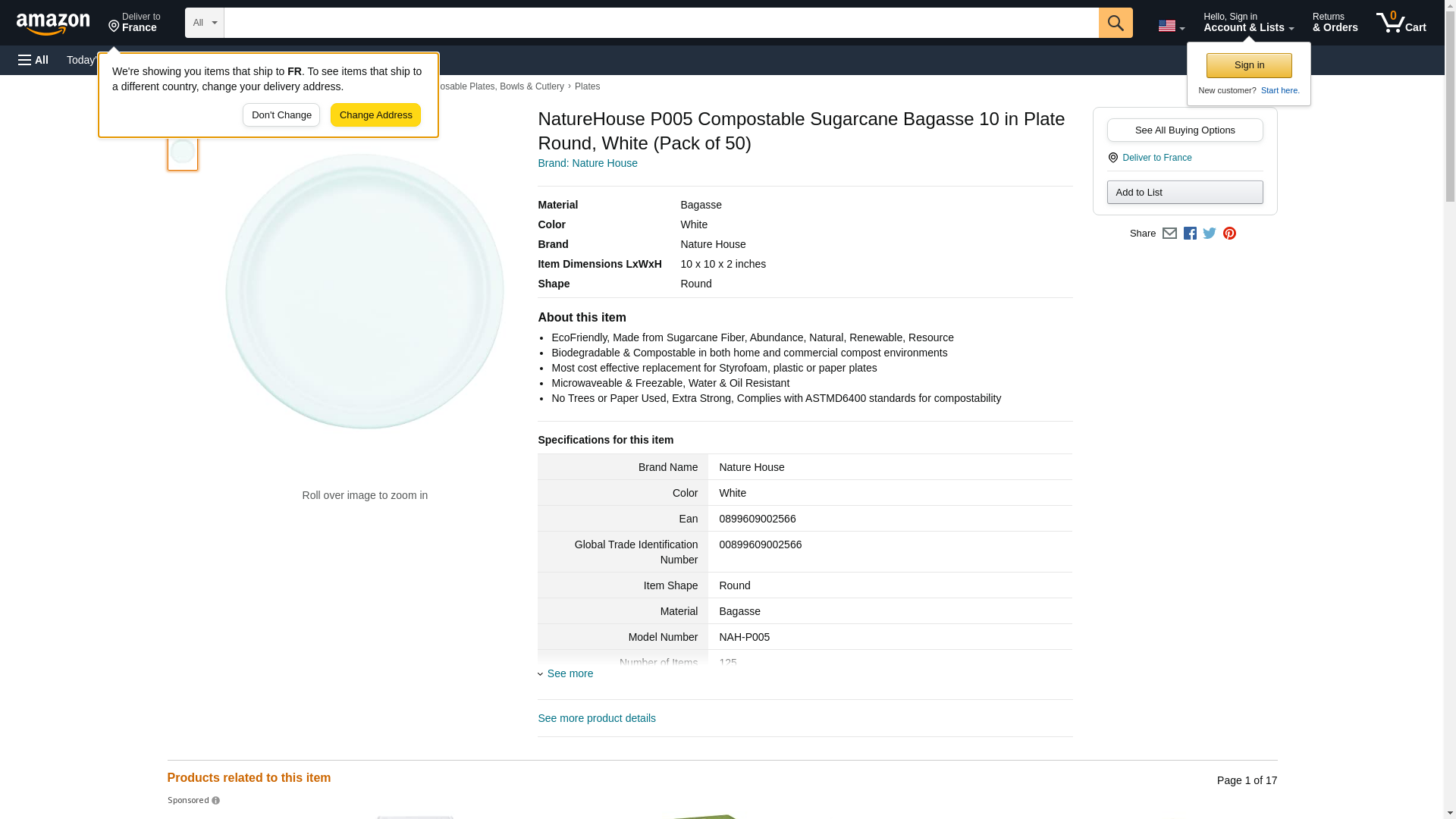1456x819 pixels.
Task: Click into the Amazon search field
Action: (660, 23)
